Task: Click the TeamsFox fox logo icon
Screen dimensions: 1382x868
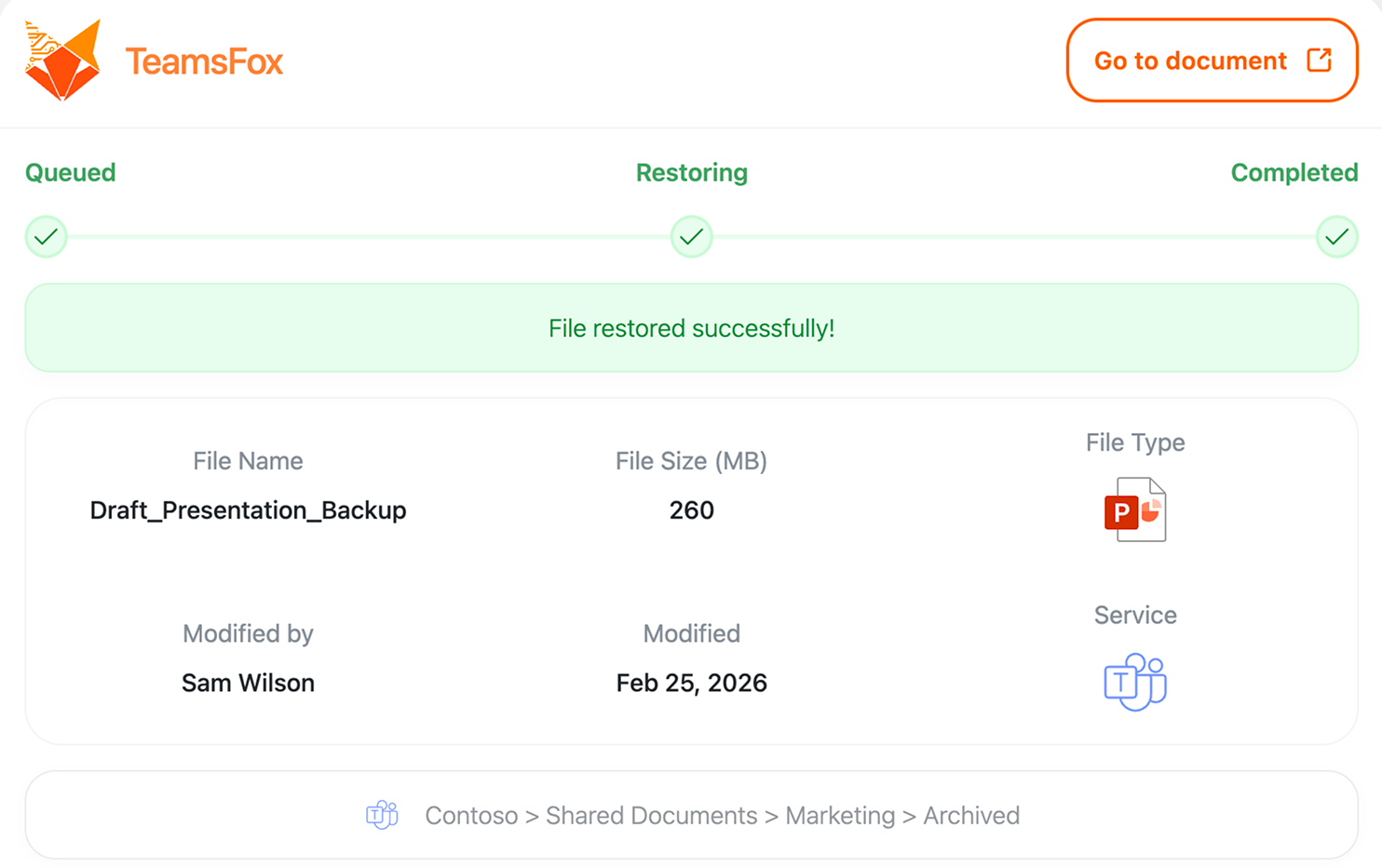Action: pos(61,61)
